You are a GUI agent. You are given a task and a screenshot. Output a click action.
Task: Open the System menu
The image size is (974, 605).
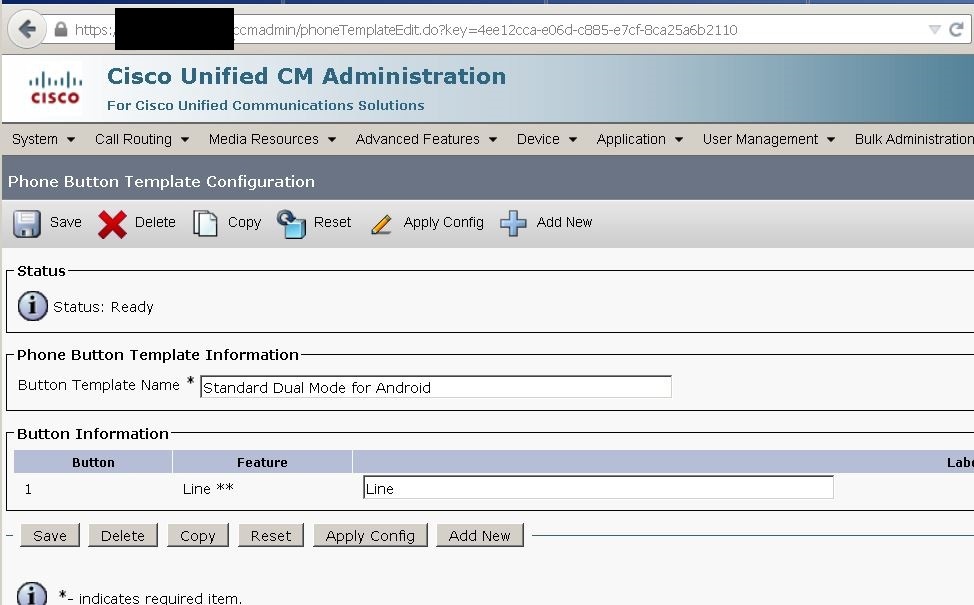point(43,139)
